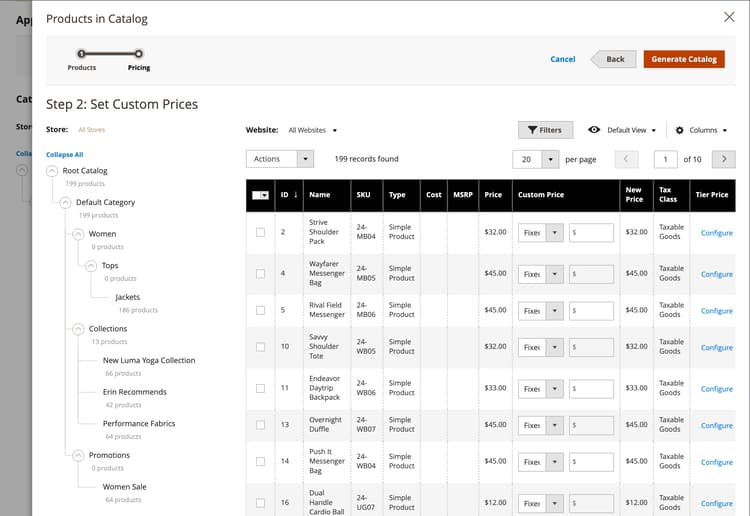Open the Actions dropdown

280,159
